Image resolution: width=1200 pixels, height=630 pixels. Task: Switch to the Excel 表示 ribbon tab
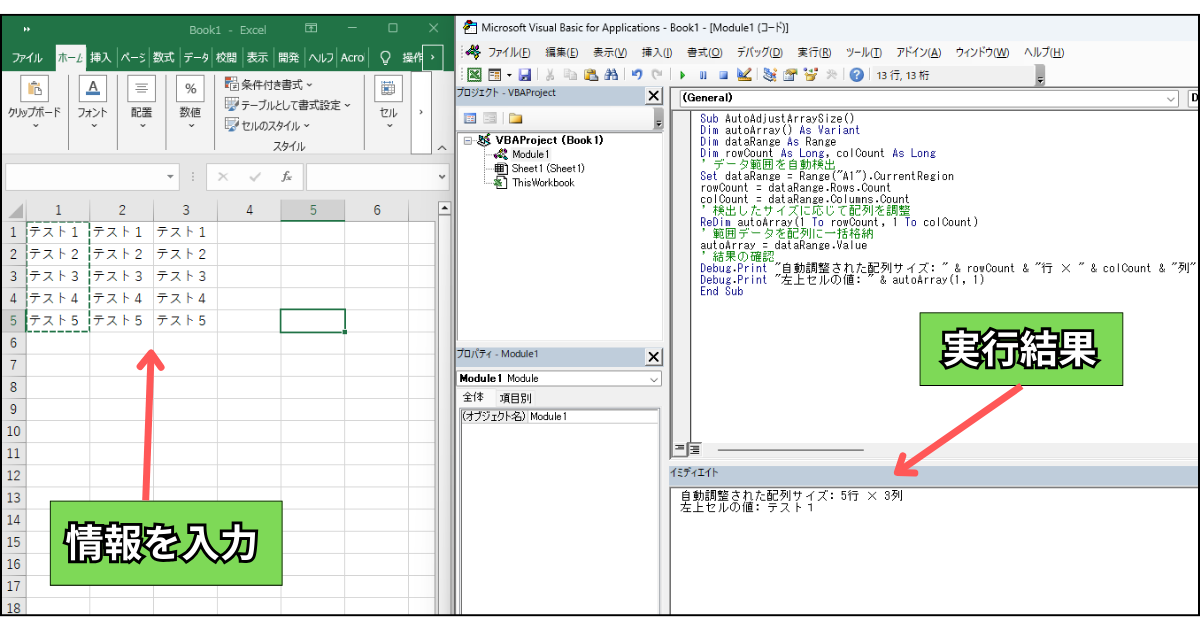click(257, 58)
